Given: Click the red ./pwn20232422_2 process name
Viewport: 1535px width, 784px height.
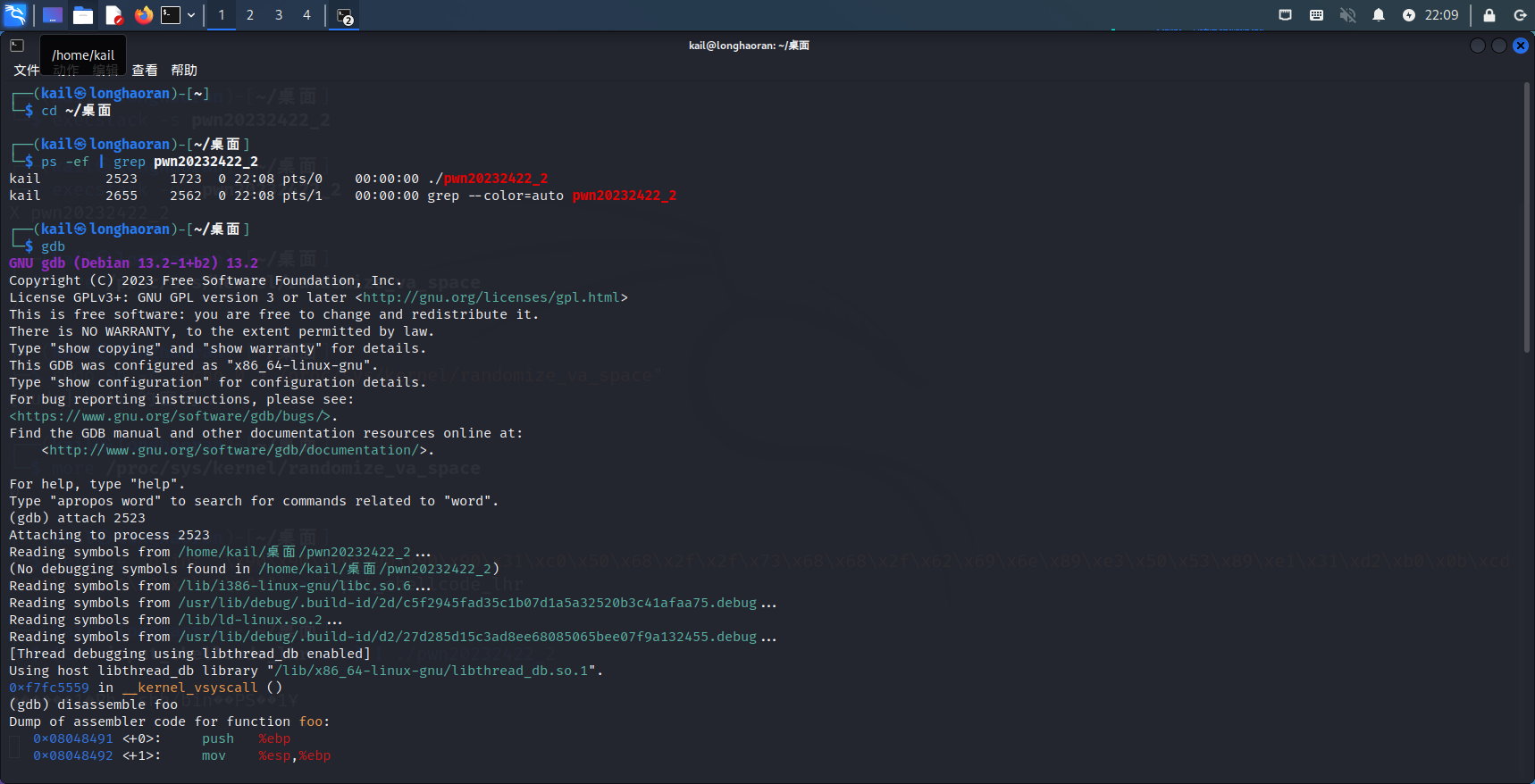Looking at the screenshot, I should click(x=489, y=179).
